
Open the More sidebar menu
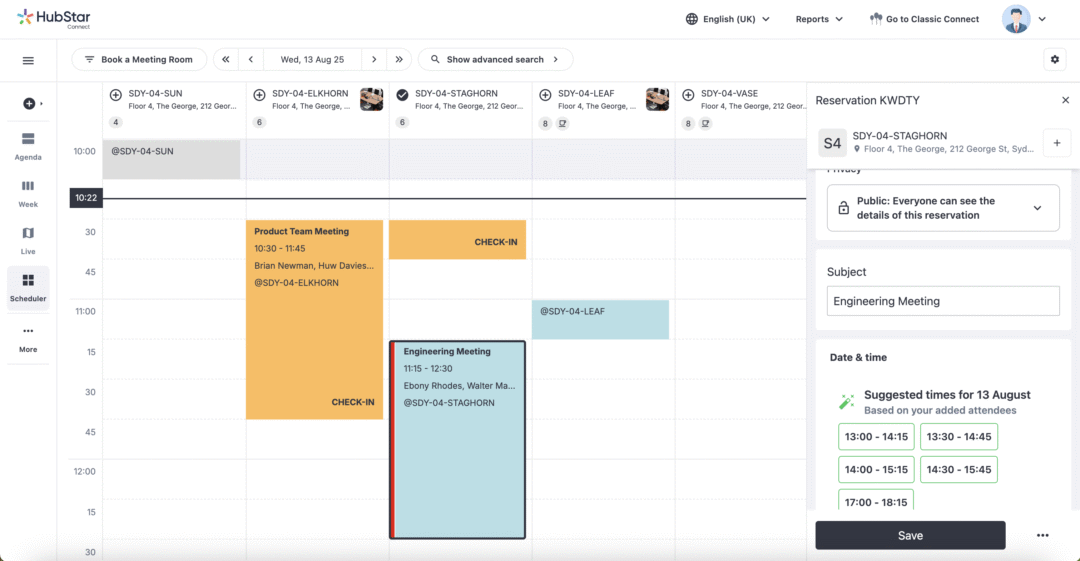click(x=28, y=339)
